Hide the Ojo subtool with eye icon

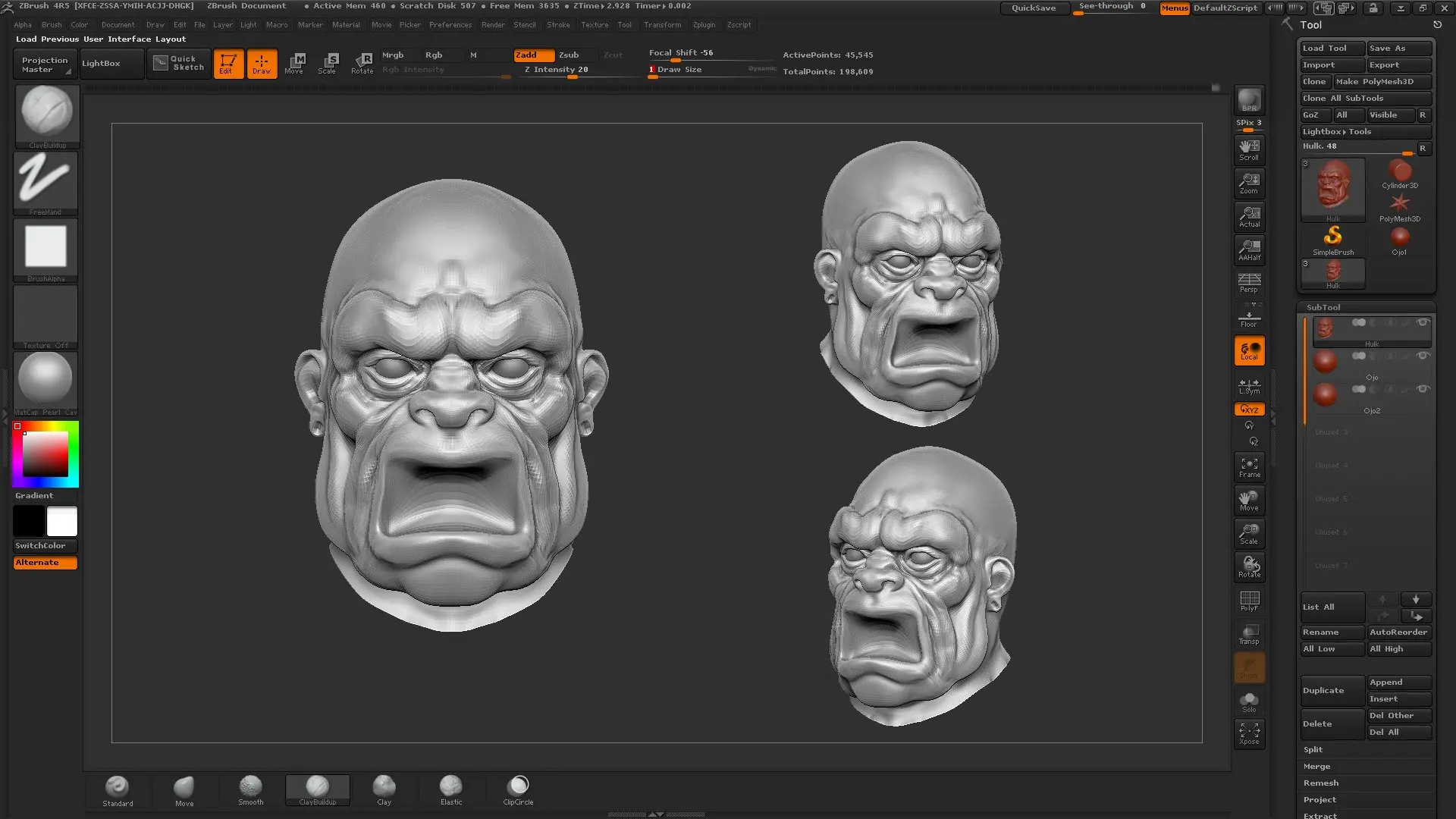click(x=1423, y=356)
